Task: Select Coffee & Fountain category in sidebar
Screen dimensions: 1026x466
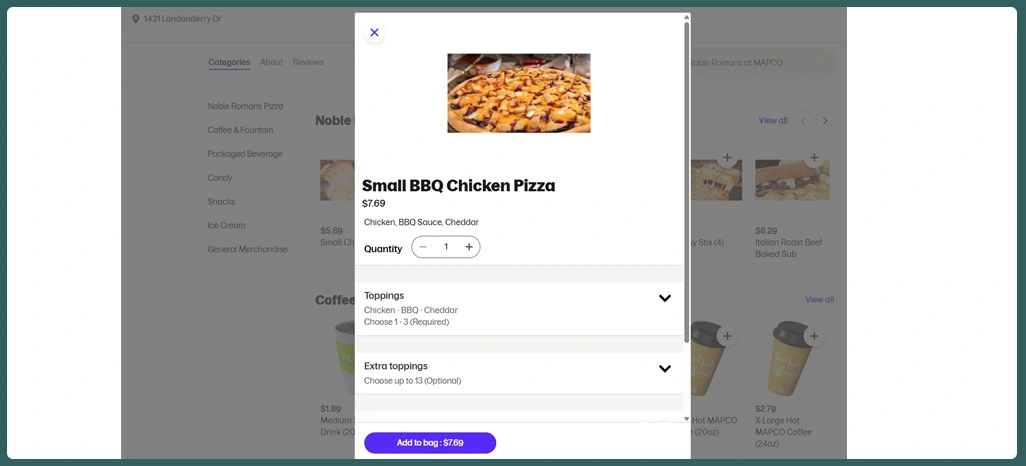Action: point(240,130)
